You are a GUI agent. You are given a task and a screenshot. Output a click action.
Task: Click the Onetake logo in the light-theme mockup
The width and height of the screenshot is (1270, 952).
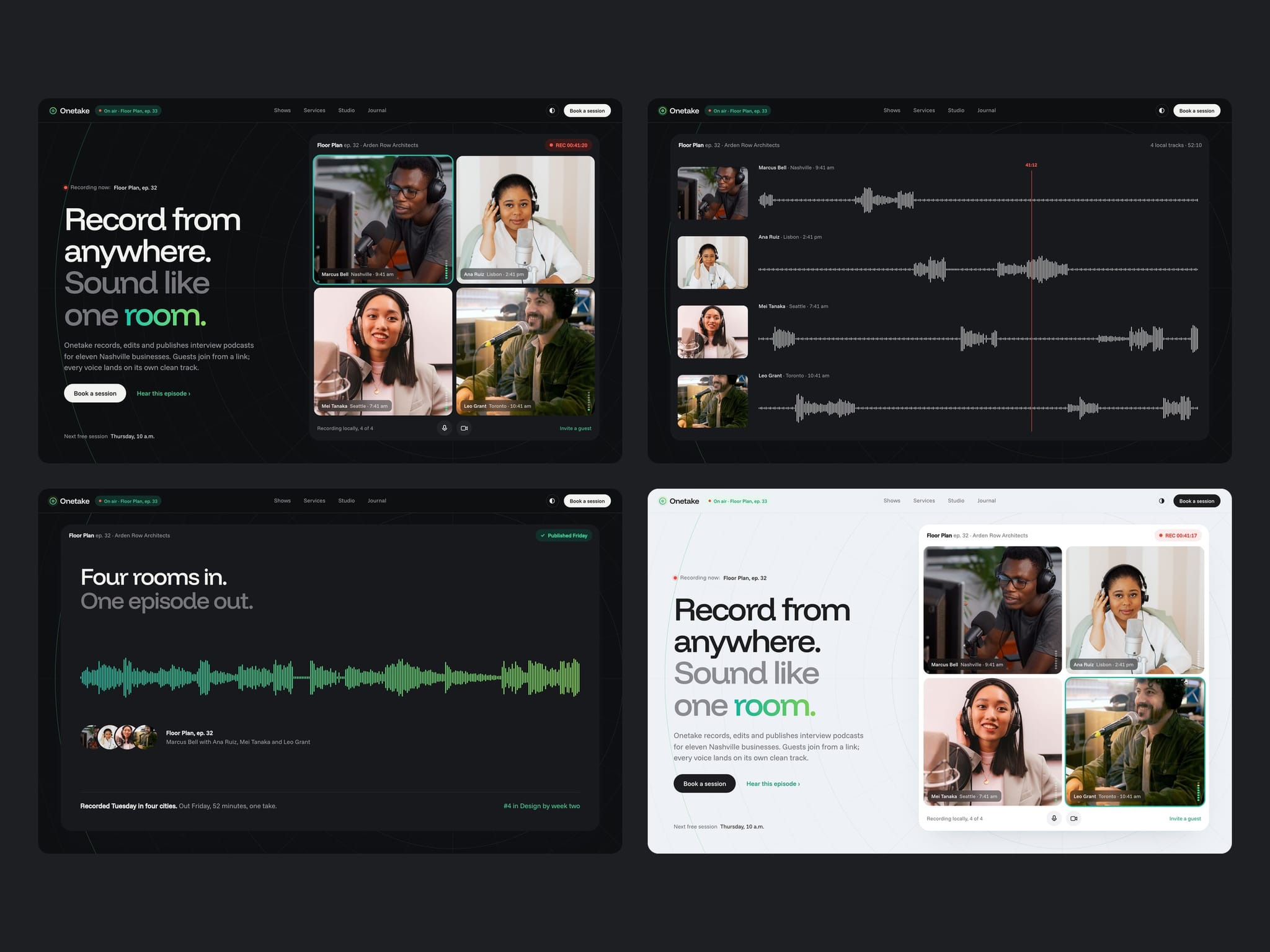click(679, 501)
